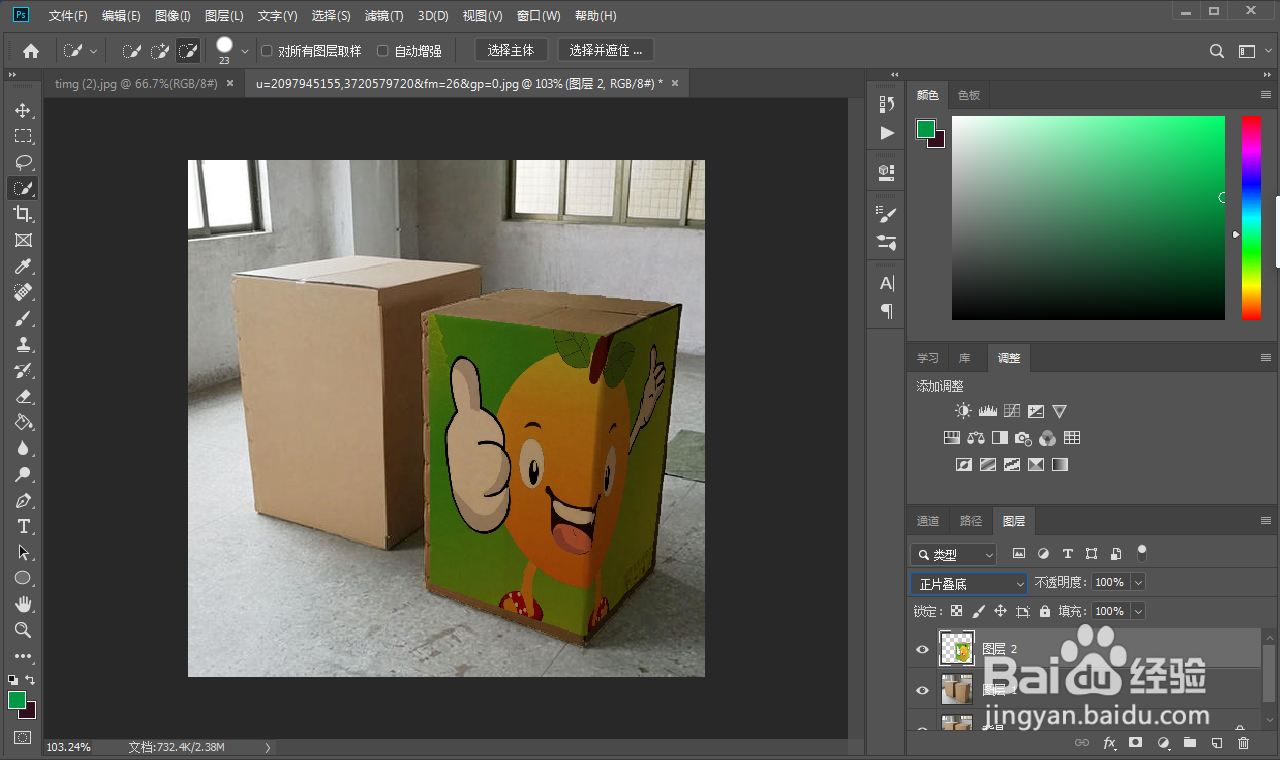The image size is (1280, 760).
Task: Add a Brightness/Contrast adjustment
Action: coord(963,411)
